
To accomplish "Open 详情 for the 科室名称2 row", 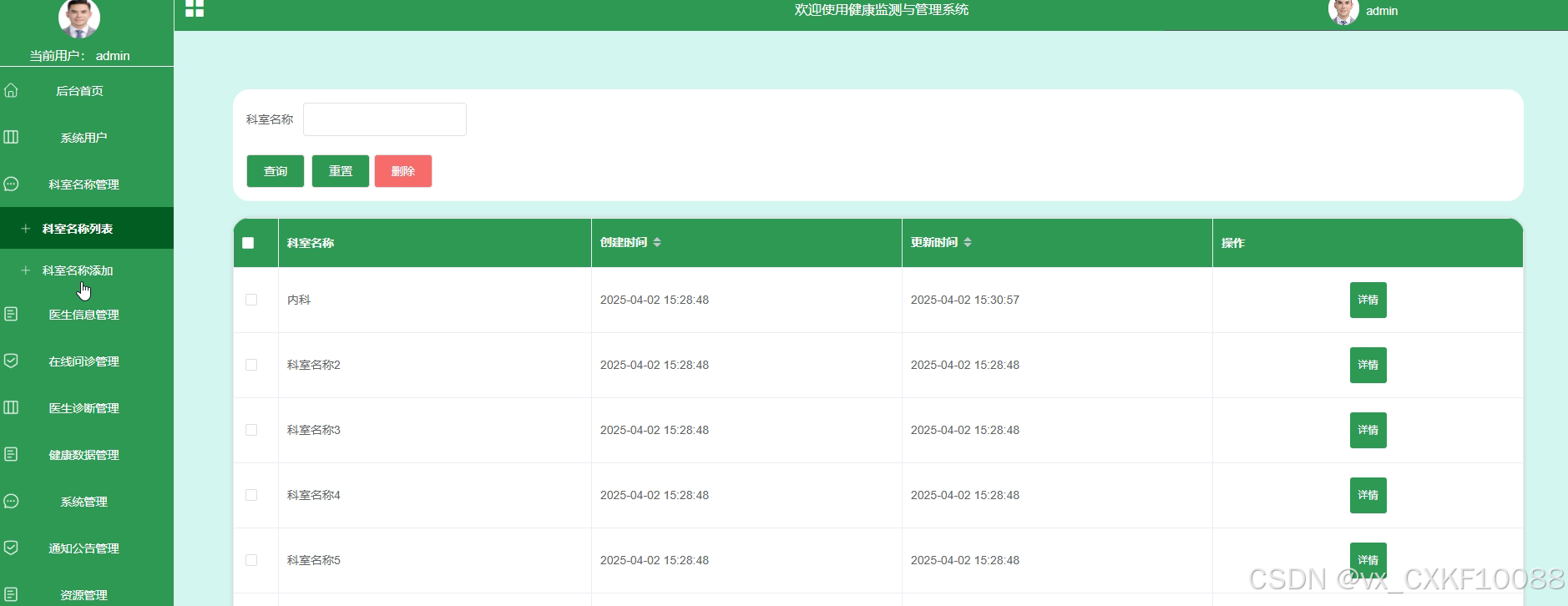I will tap(1368, 365).
